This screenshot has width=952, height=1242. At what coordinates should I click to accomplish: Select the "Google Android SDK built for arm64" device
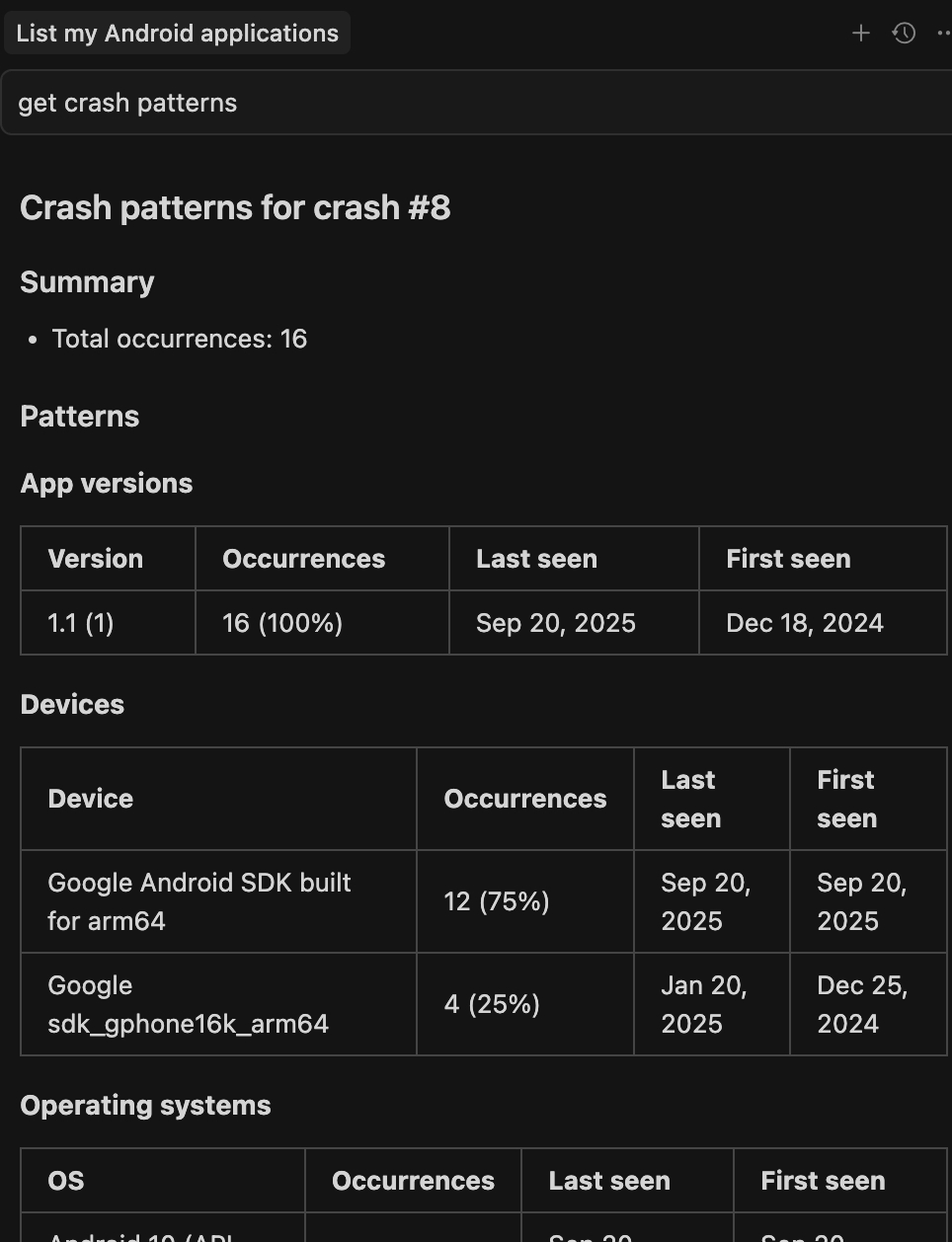click(198, 901)
